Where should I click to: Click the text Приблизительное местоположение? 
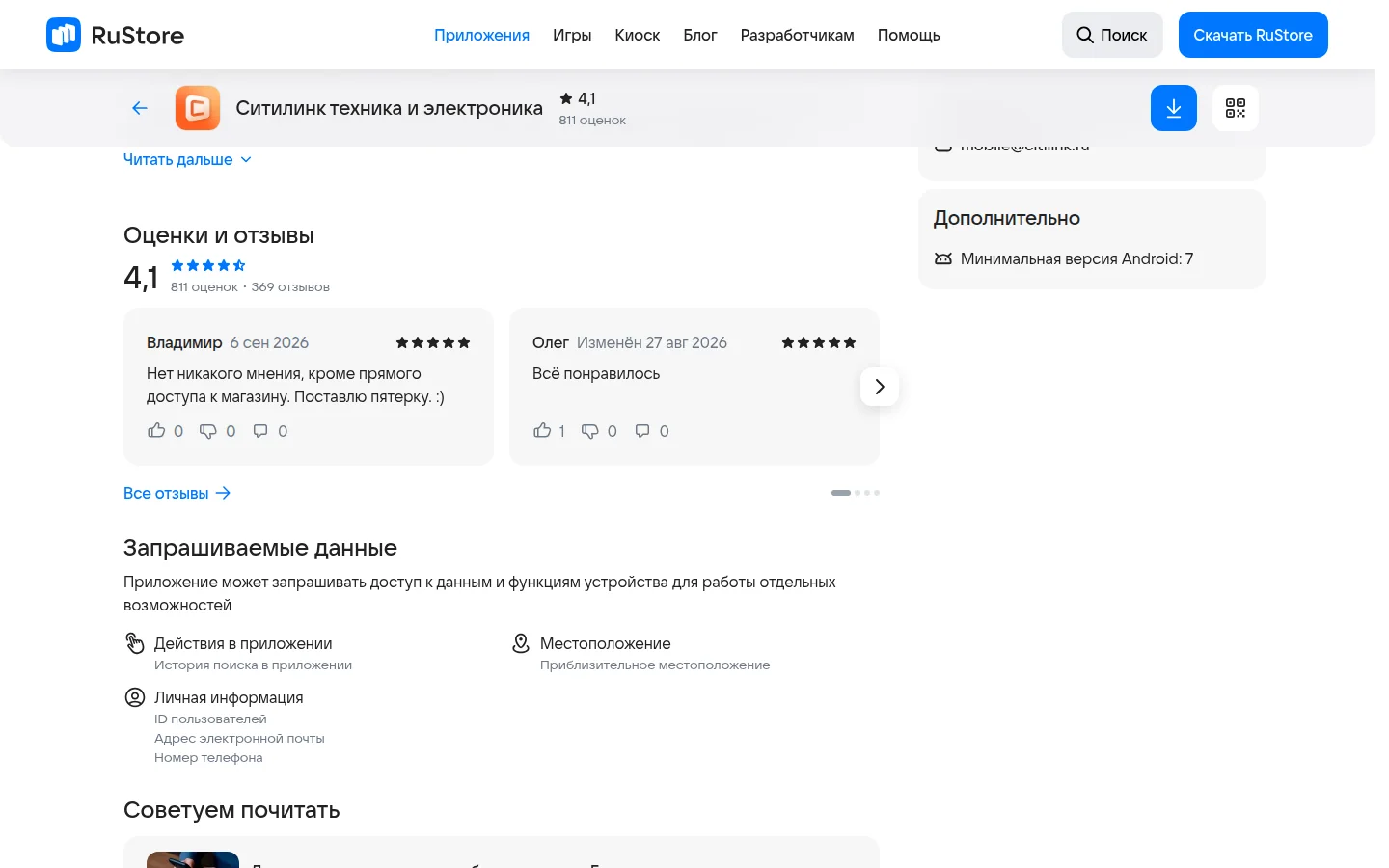pyautogui.click(x=655, y=665)
